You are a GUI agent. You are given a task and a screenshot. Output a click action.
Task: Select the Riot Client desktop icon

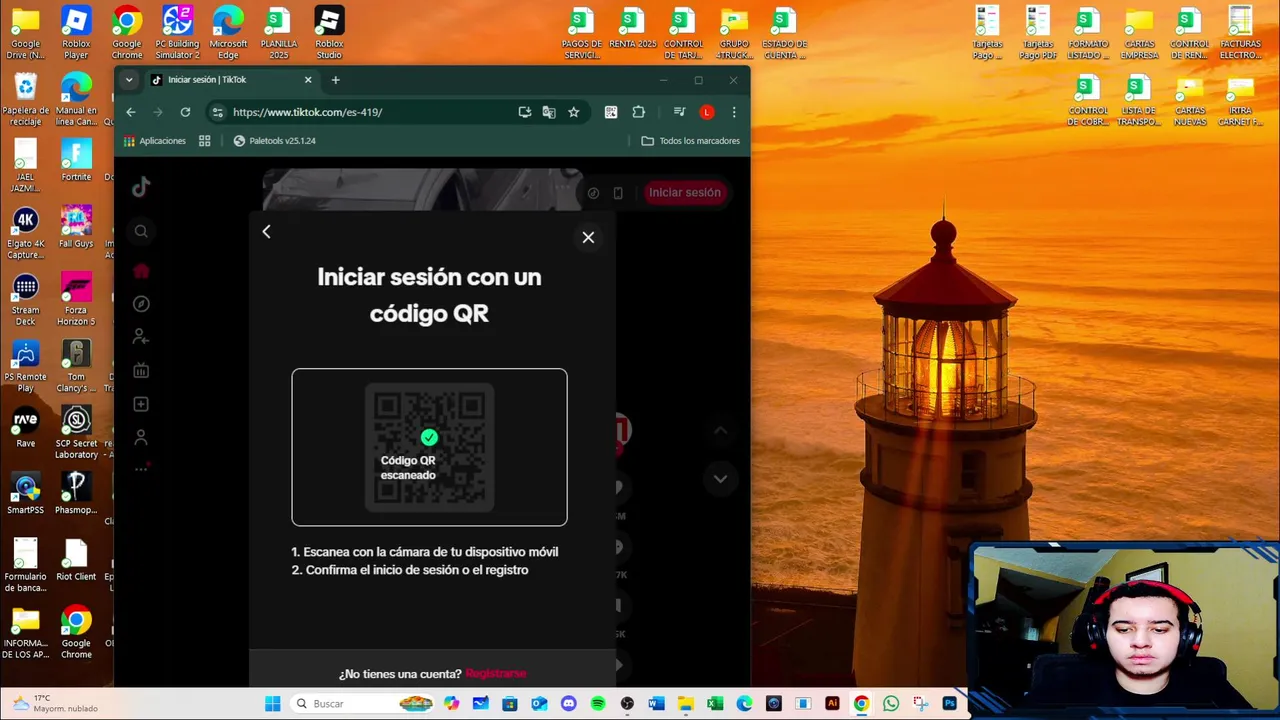pyautogui.click(x=76, y=561)
